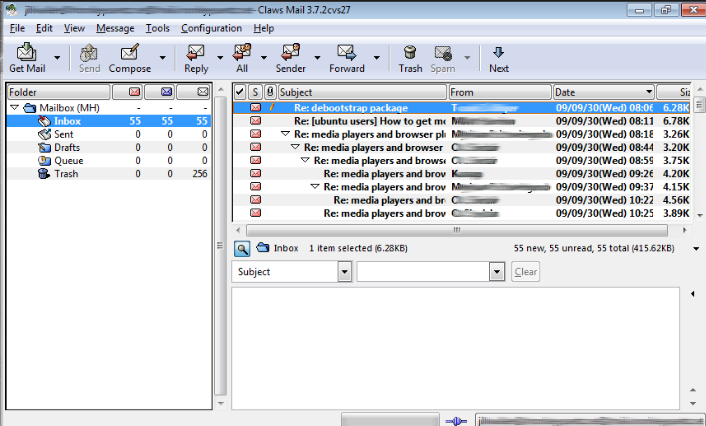Screen dimensions: 706x426
Task: Toggle the quick search magnifier button
Action: [242, 249]
